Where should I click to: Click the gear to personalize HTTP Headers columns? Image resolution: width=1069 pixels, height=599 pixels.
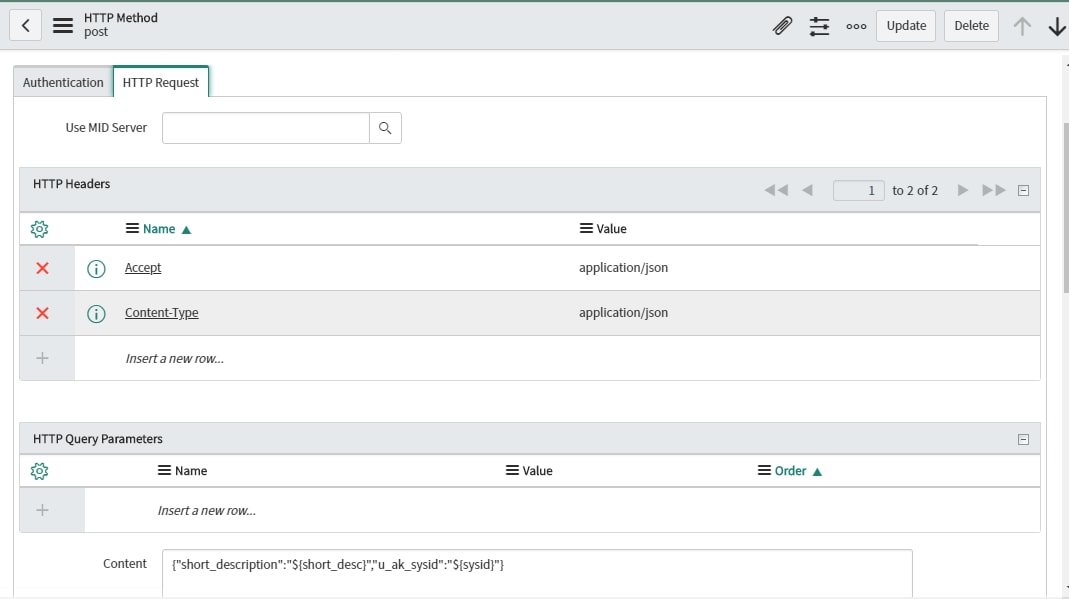(x=38, y=228)
